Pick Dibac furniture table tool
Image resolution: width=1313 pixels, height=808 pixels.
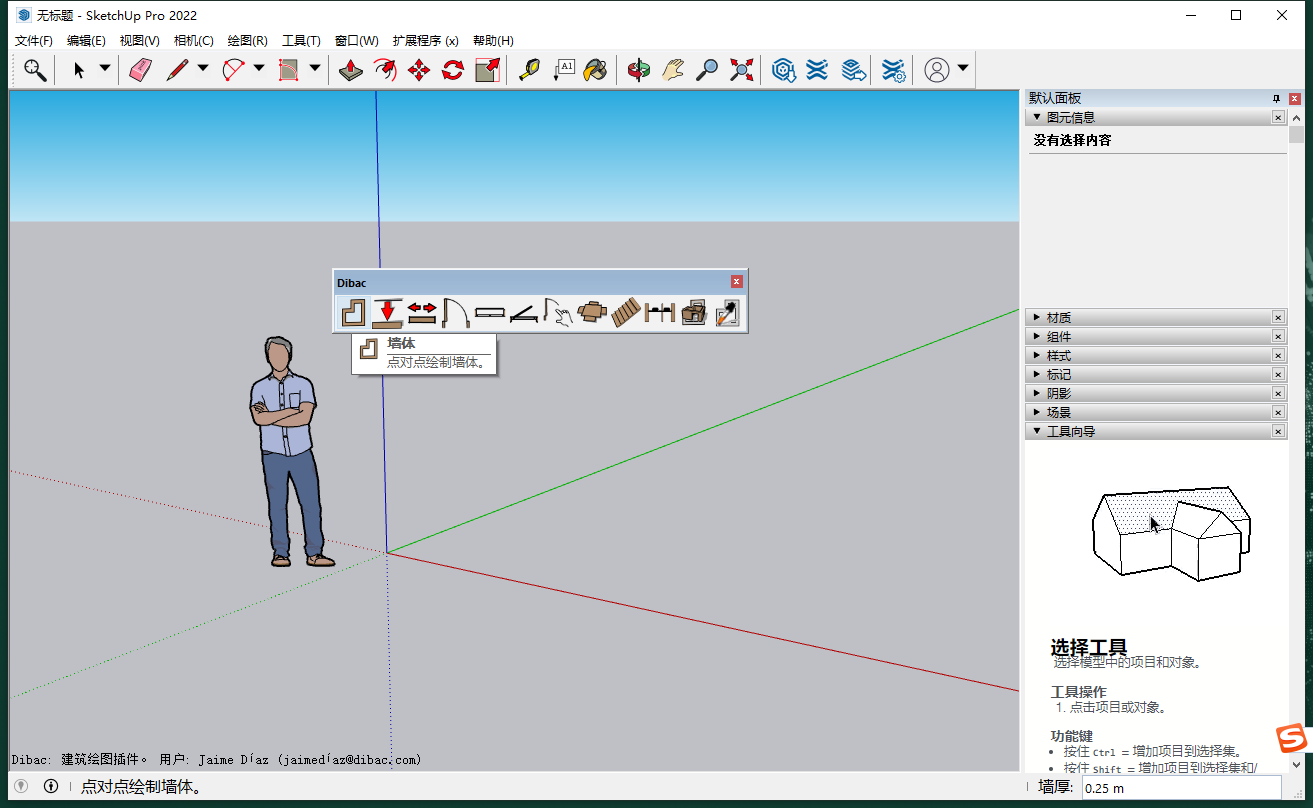(x=592, y=313)
